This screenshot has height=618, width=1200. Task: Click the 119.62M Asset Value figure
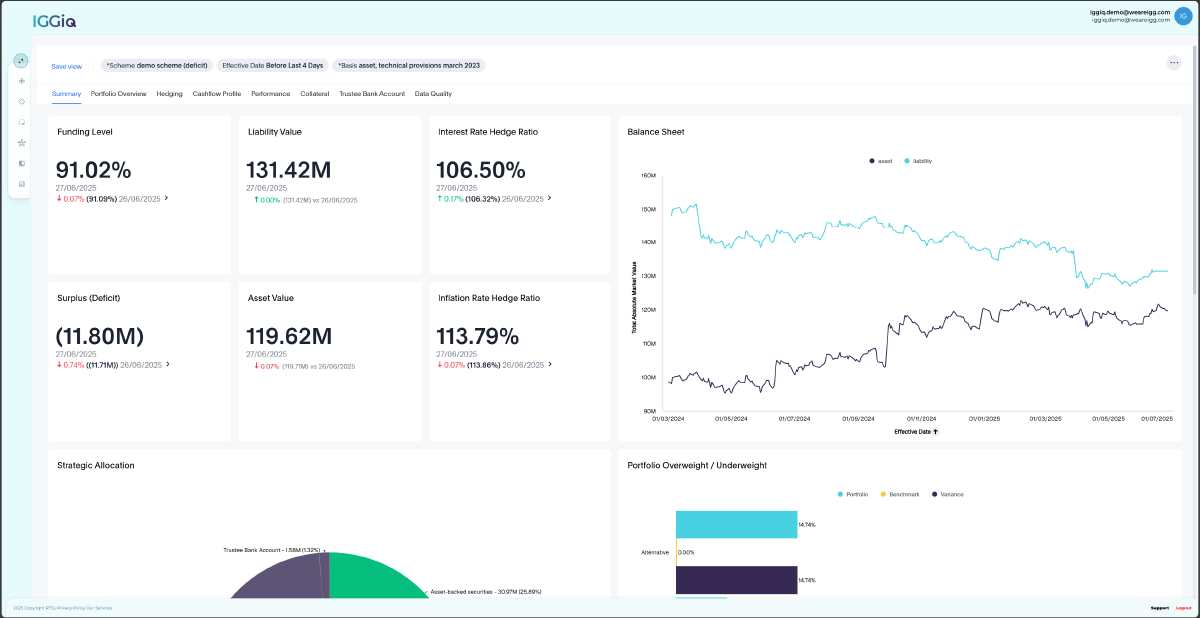[289, 335]
